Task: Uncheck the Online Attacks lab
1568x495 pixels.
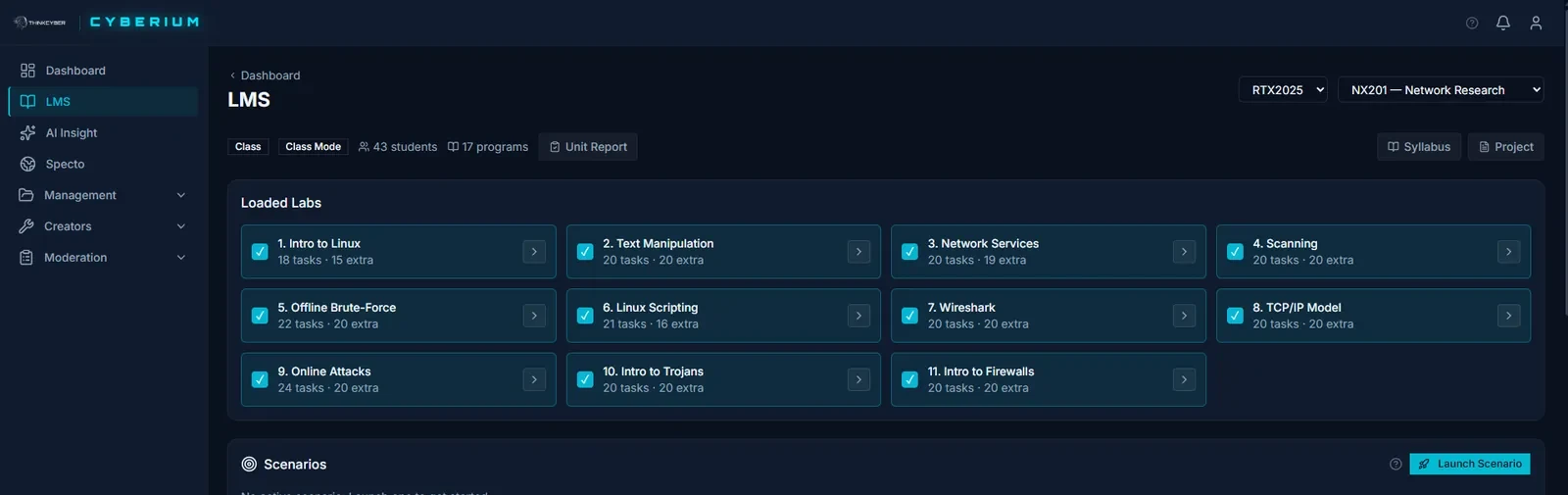Action: [260, 379]
